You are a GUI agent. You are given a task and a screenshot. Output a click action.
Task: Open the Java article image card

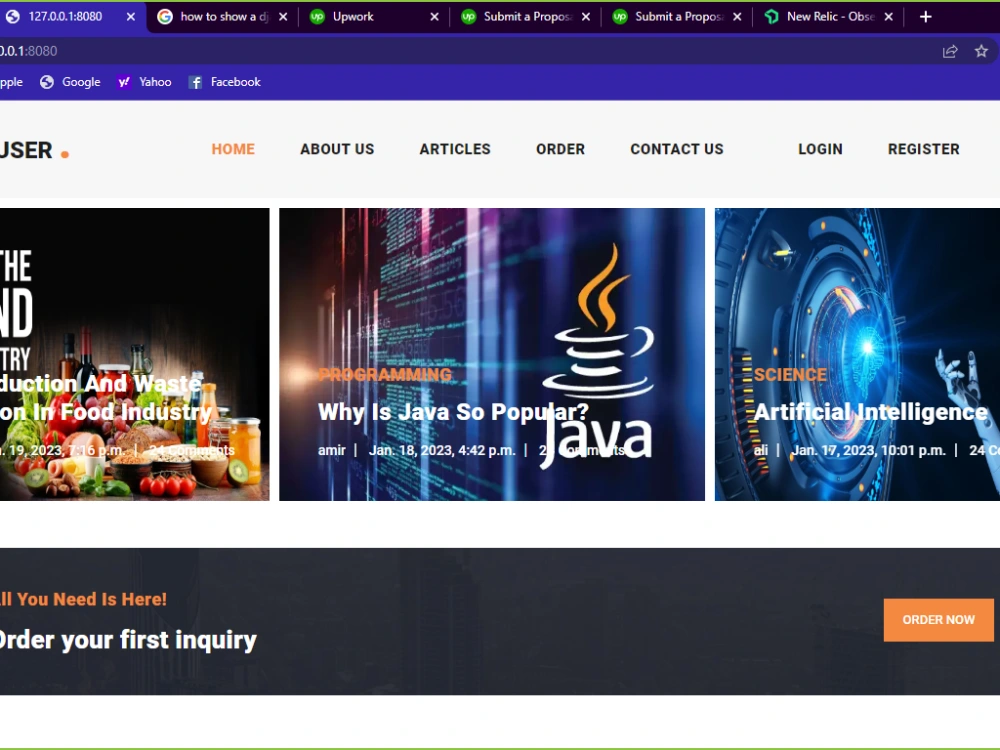point(492,354)
